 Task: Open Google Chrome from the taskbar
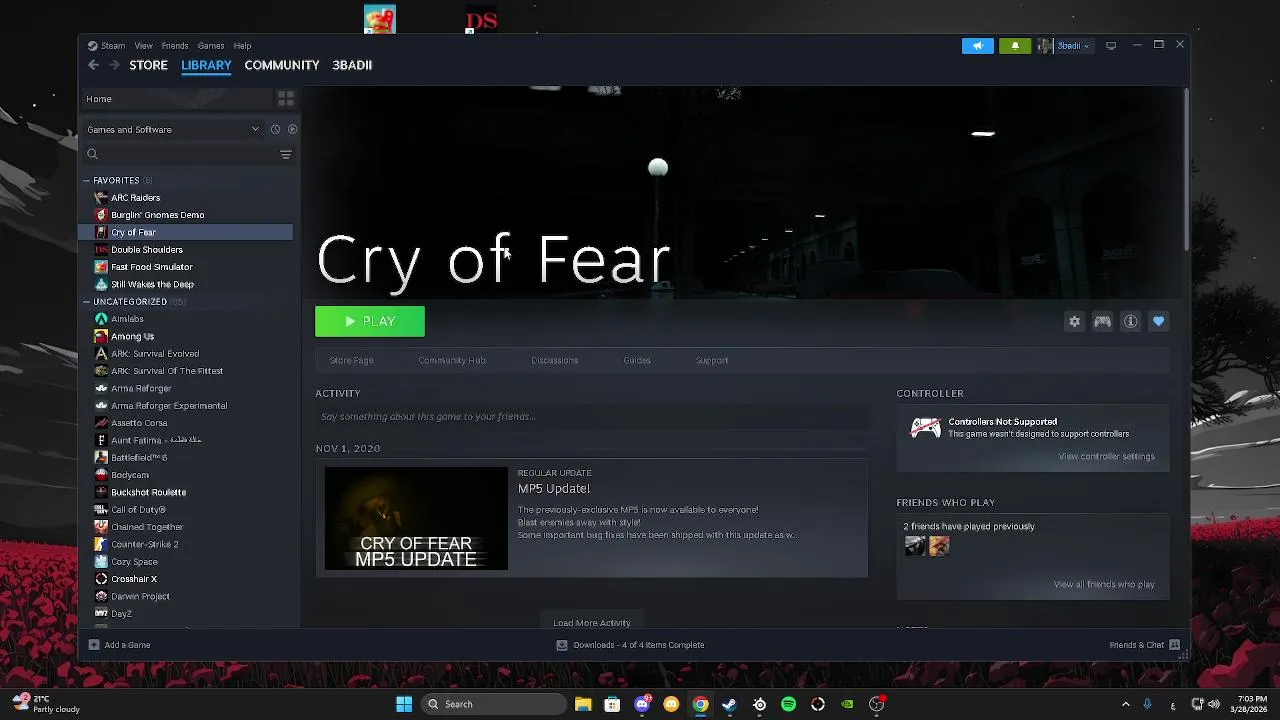tap(700, 704)
